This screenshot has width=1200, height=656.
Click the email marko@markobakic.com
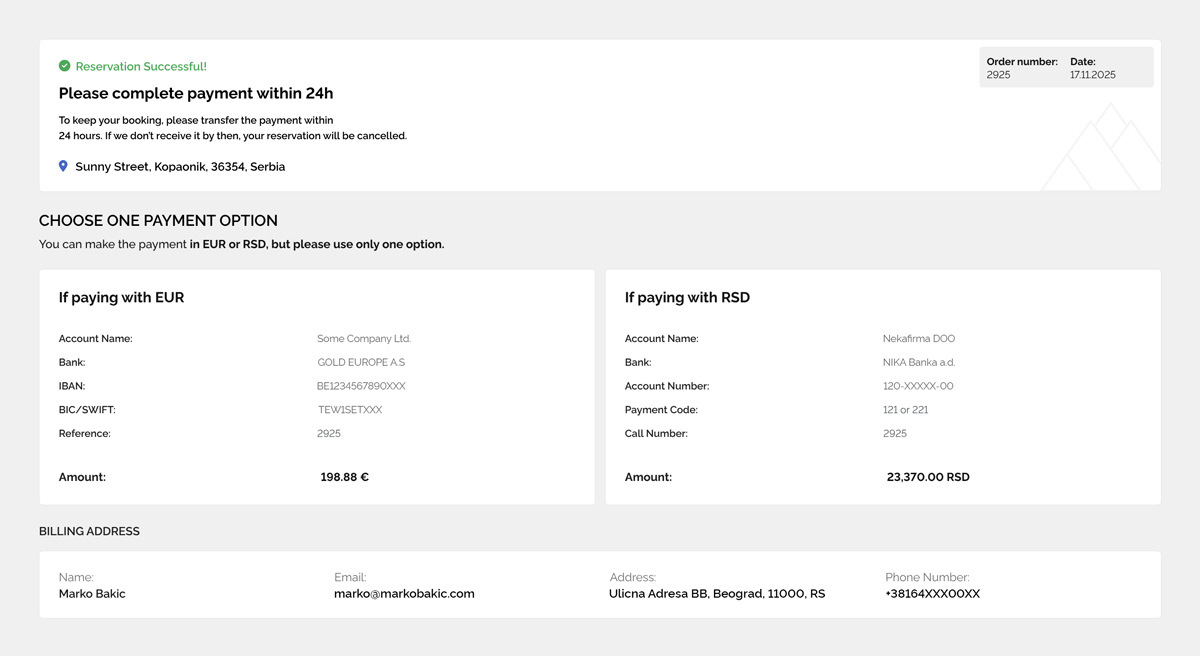[x=404, y=594]
